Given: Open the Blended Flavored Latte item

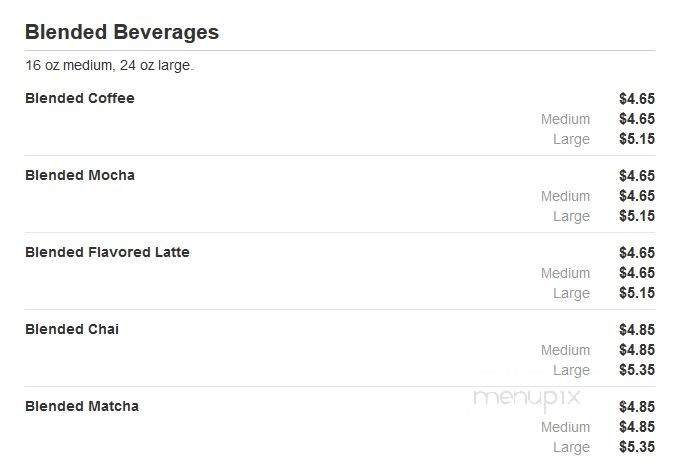Looking at the screenshot, I should tap(107, 252).
